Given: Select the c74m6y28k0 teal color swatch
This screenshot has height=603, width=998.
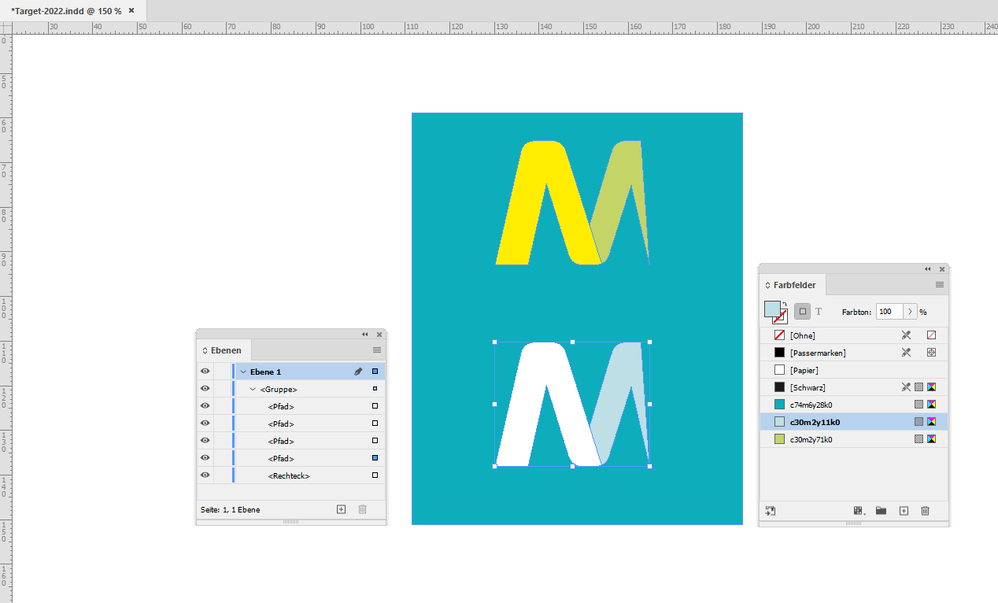Looking at the screenshot, I should (812, 404).
